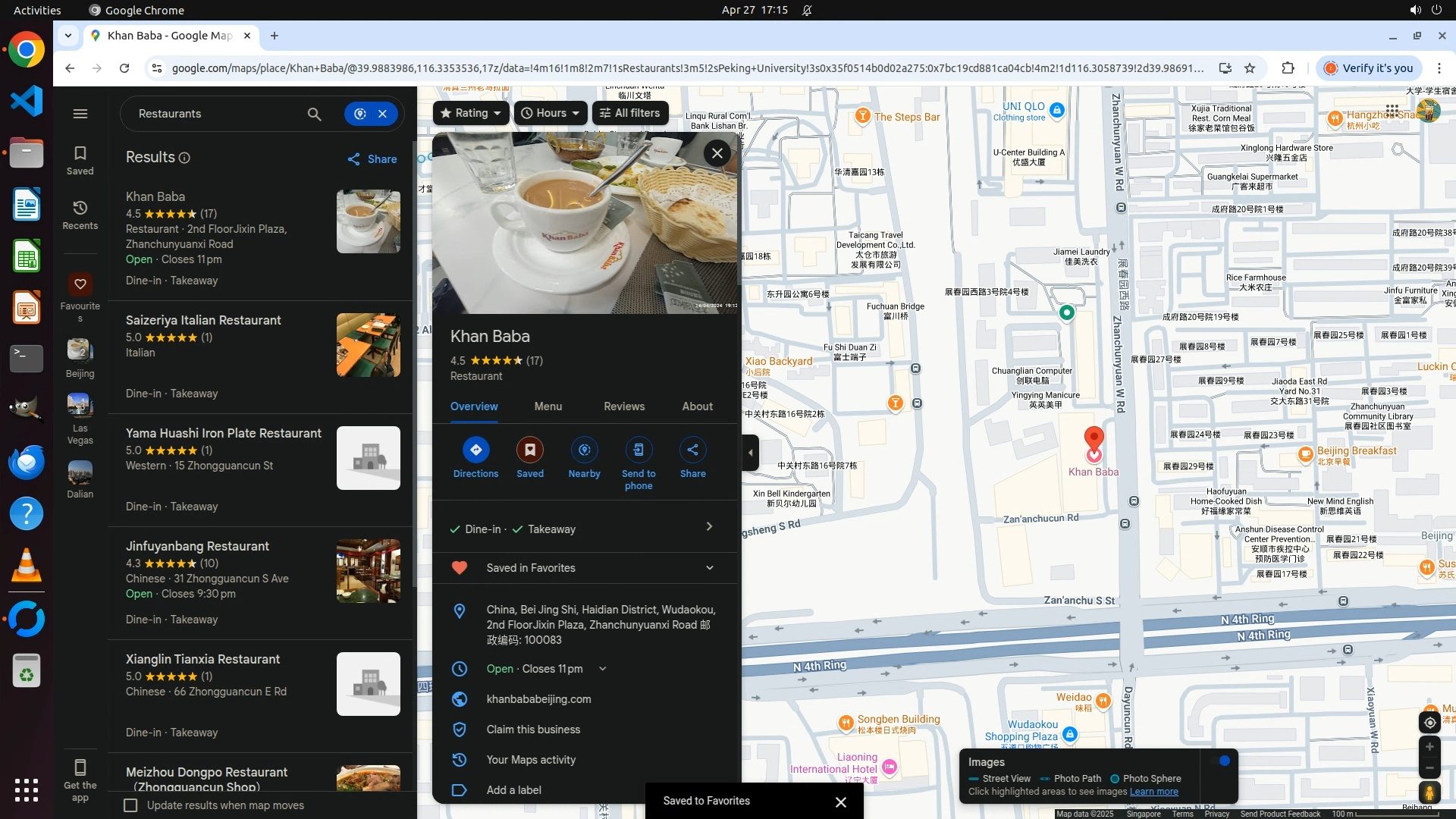Click the Saved bookmark icon in place panel

click(530, 450)
